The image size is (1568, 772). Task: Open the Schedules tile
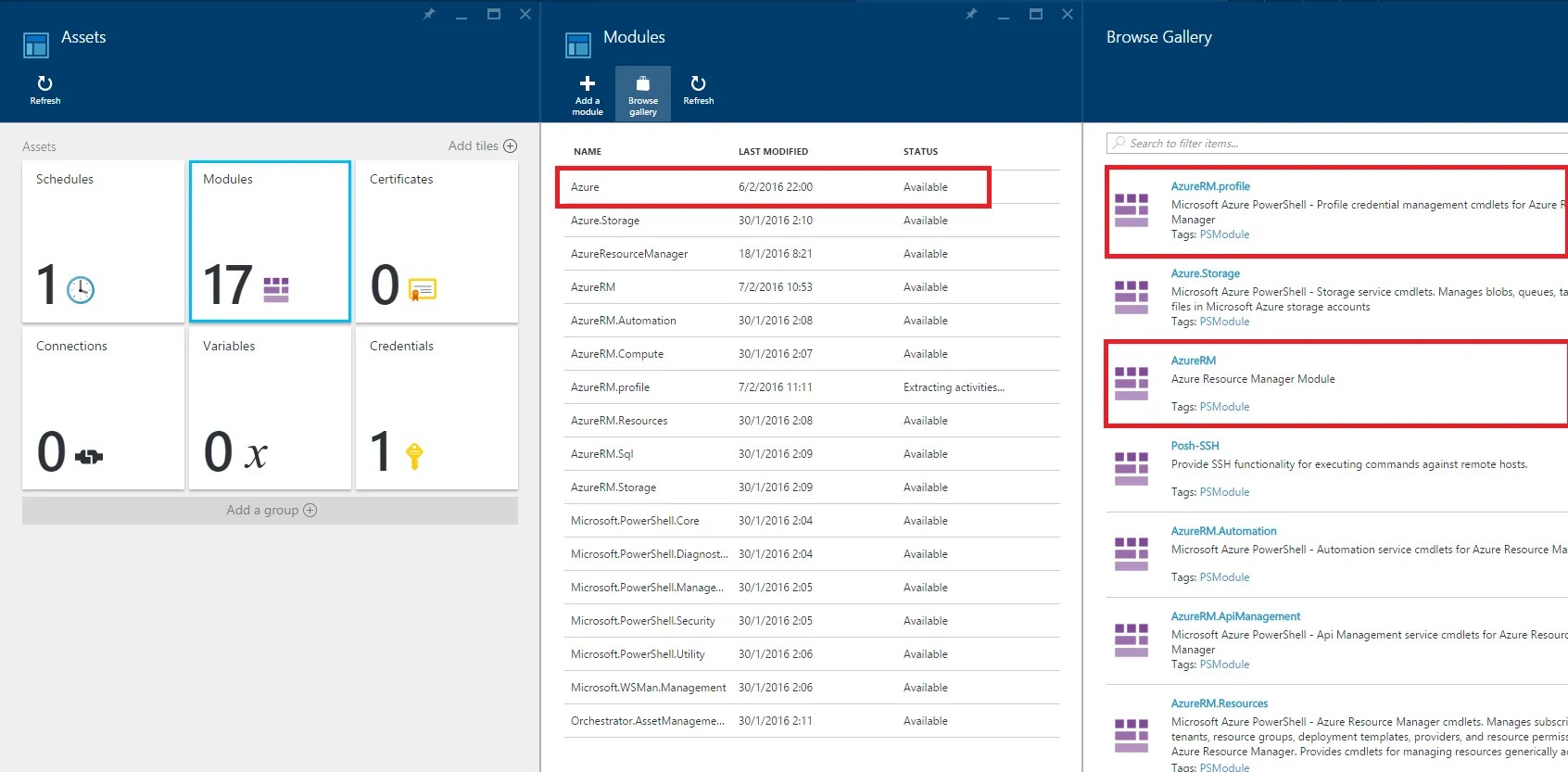coord(103,242)
